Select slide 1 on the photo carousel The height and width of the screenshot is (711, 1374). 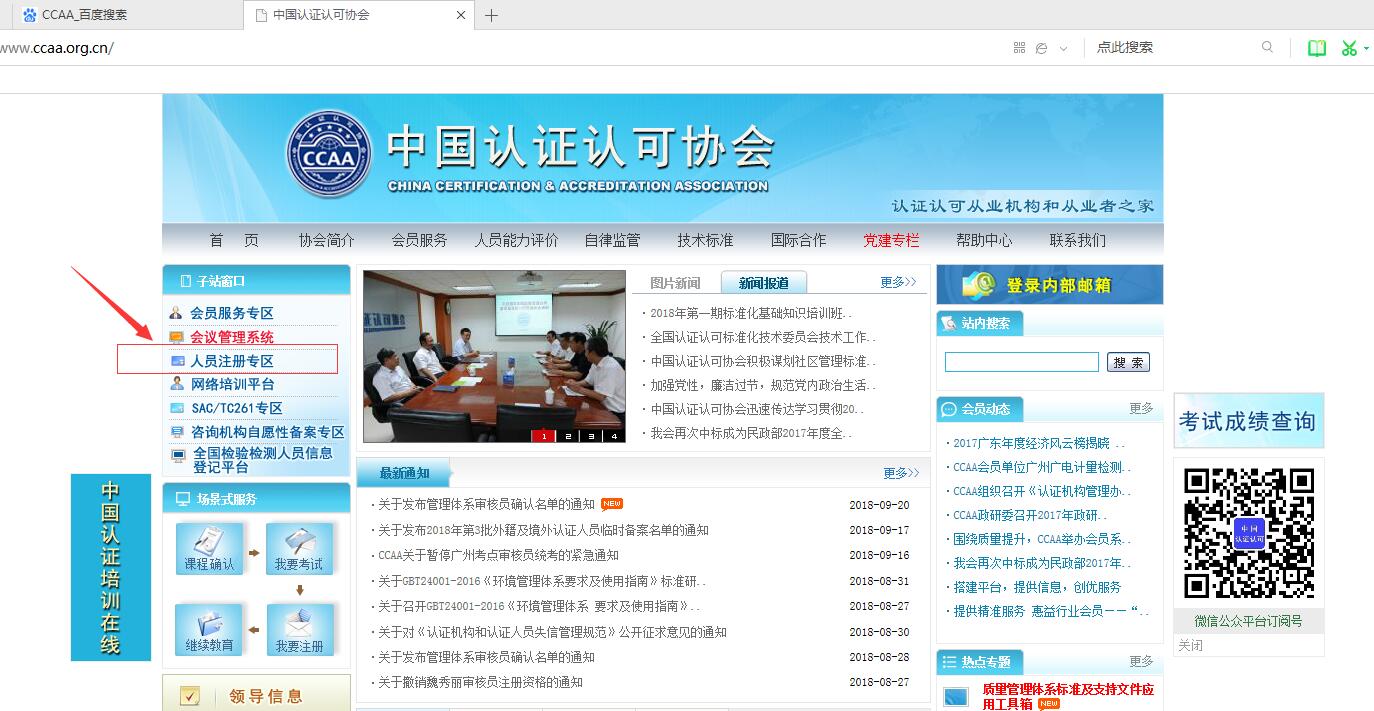pyautogui.click(x=544, y=436)
